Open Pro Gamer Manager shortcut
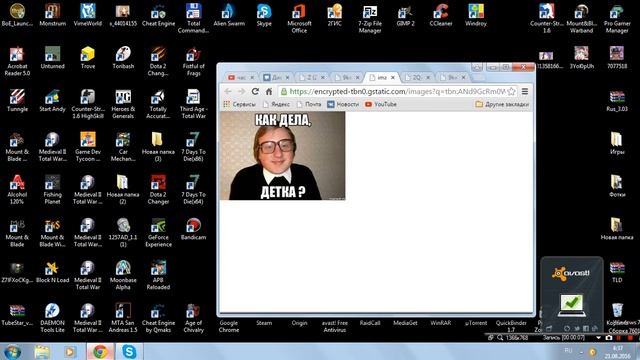The image size is (640, 360). pos(617,18)
